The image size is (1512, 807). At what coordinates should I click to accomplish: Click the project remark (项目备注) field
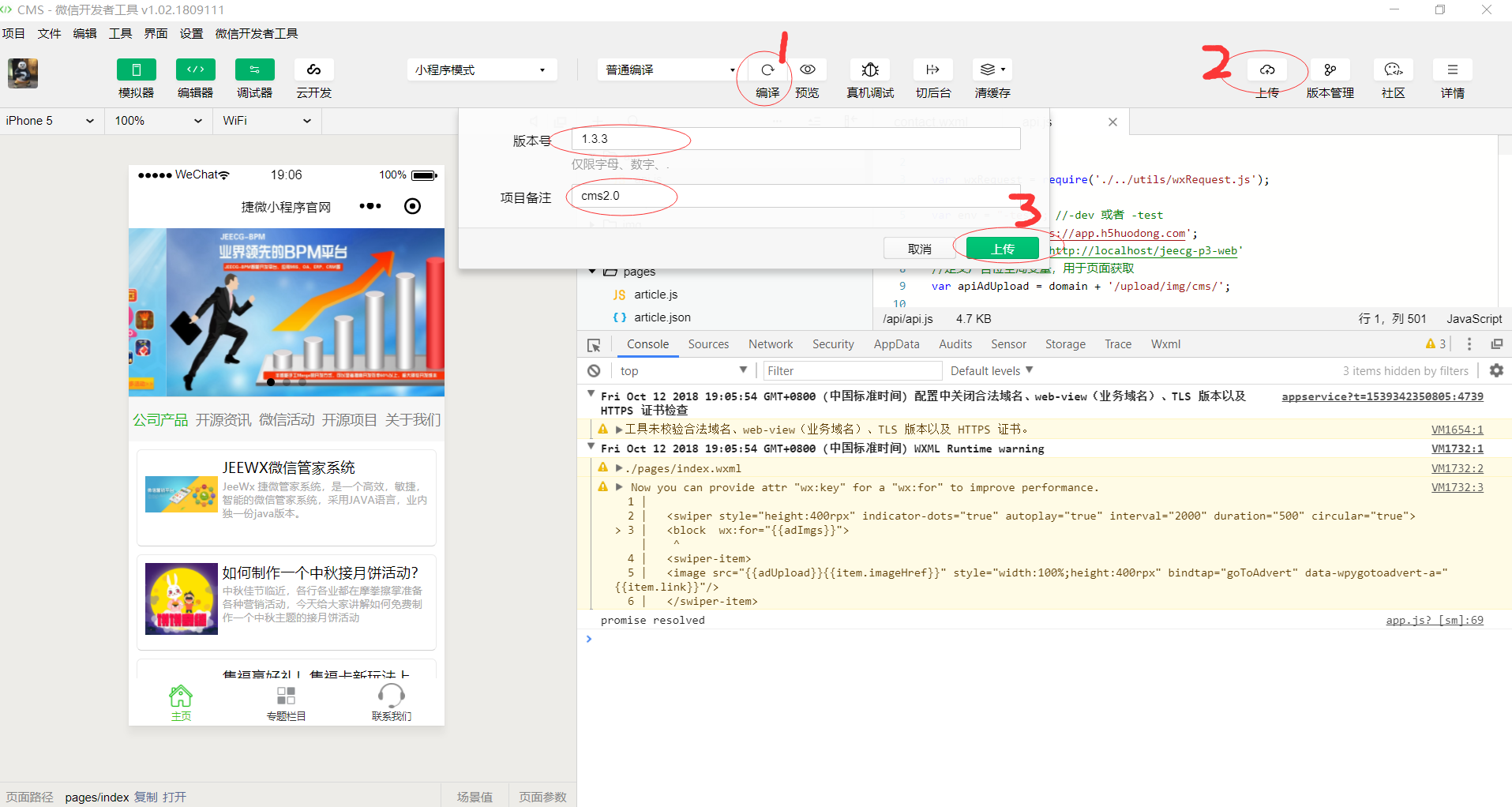(796, 196)
